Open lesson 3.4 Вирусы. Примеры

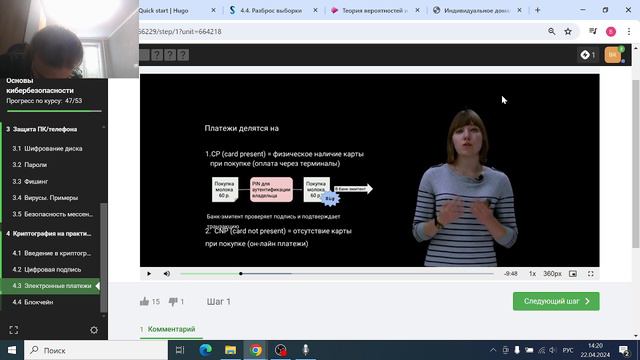(x=45, y=198)
